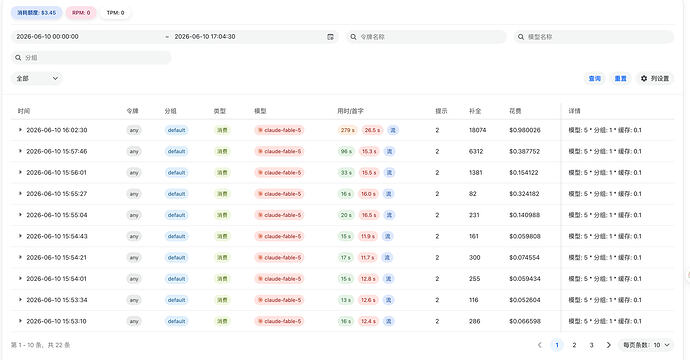Viewport: 690px width, 360px height.
Task: Click the 用时/首字 column header
Action: click(x=350, y=111)
